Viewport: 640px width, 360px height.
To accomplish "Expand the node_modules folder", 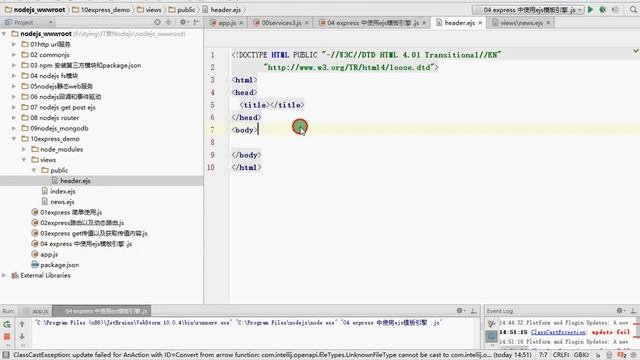I will click(24, 149).
